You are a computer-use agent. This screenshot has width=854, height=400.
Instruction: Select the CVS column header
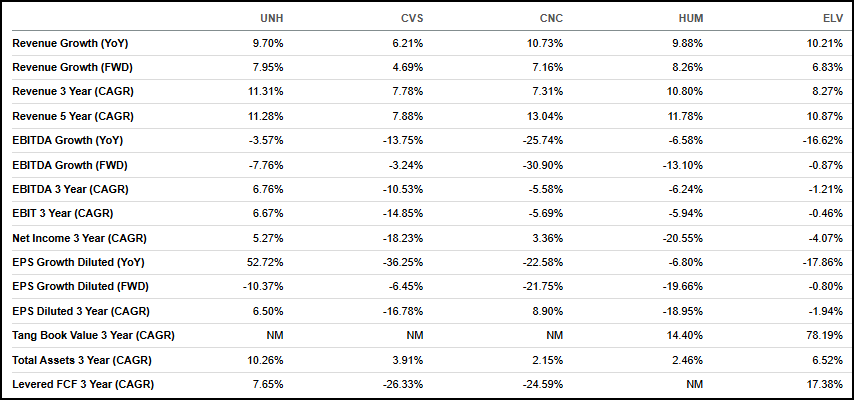[410, 19]
